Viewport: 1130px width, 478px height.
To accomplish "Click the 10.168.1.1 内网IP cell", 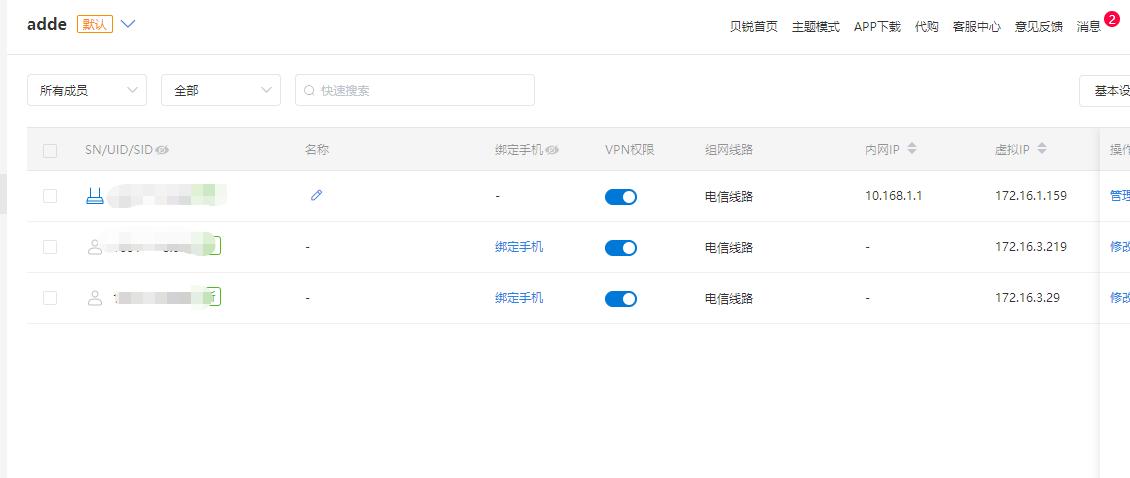I will point(894,195).
